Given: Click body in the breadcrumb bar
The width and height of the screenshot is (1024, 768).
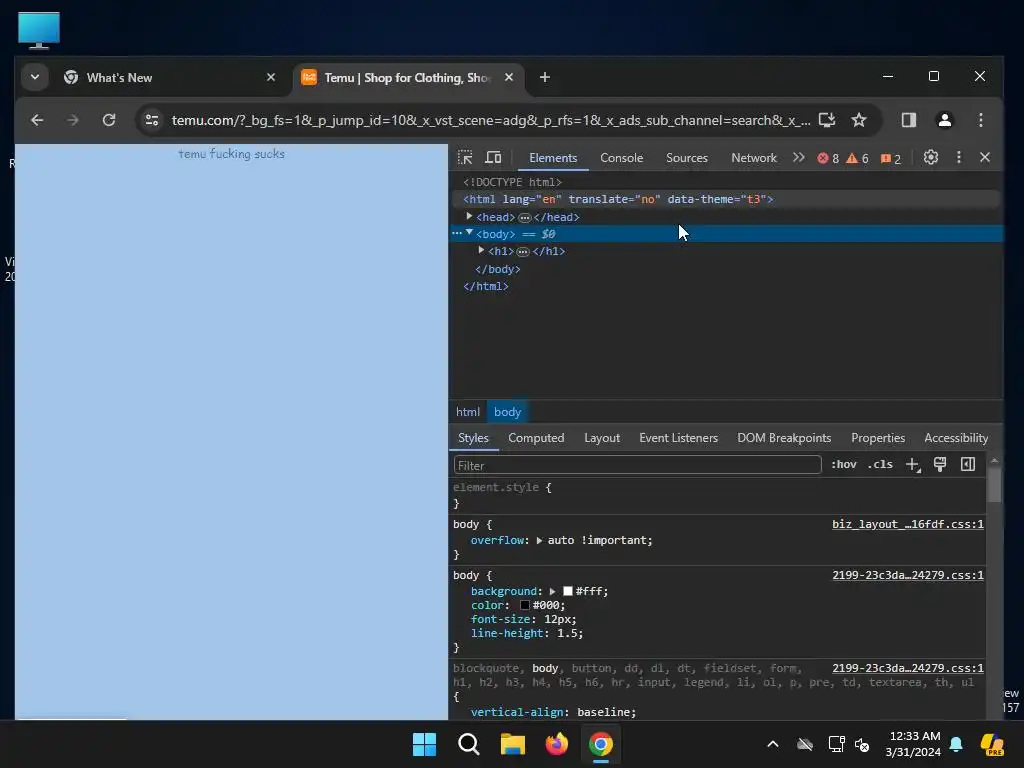Looking at the screenshot, I should pos(507,412).
